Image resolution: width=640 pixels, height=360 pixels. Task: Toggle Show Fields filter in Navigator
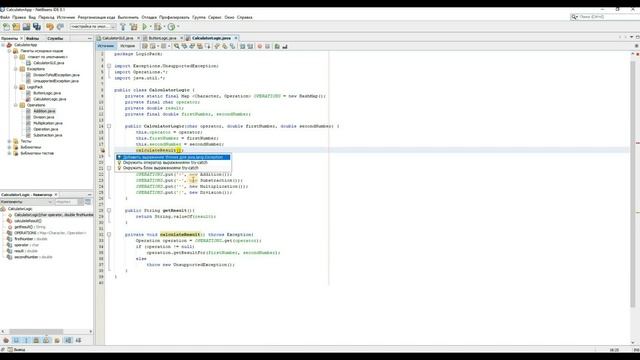[16, 340]
